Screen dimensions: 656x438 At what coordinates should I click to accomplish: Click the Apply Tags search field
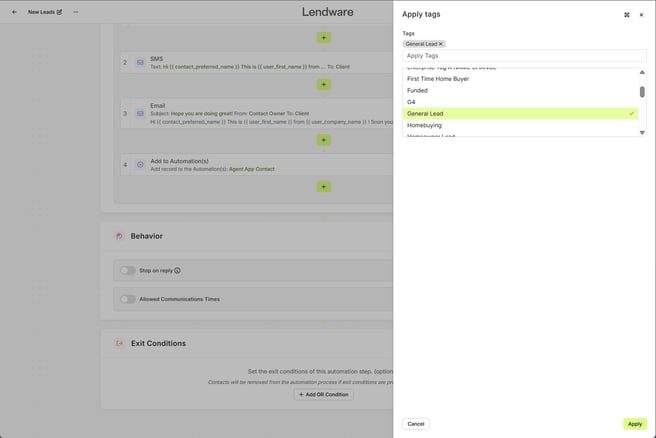pos(524,56)
